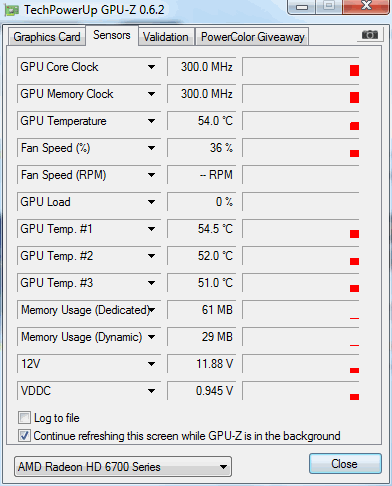The width and height of the screenshot is (392, 486).
Task: Click the GPU-Z title bar app icon
Action: [x=11, y=10]
